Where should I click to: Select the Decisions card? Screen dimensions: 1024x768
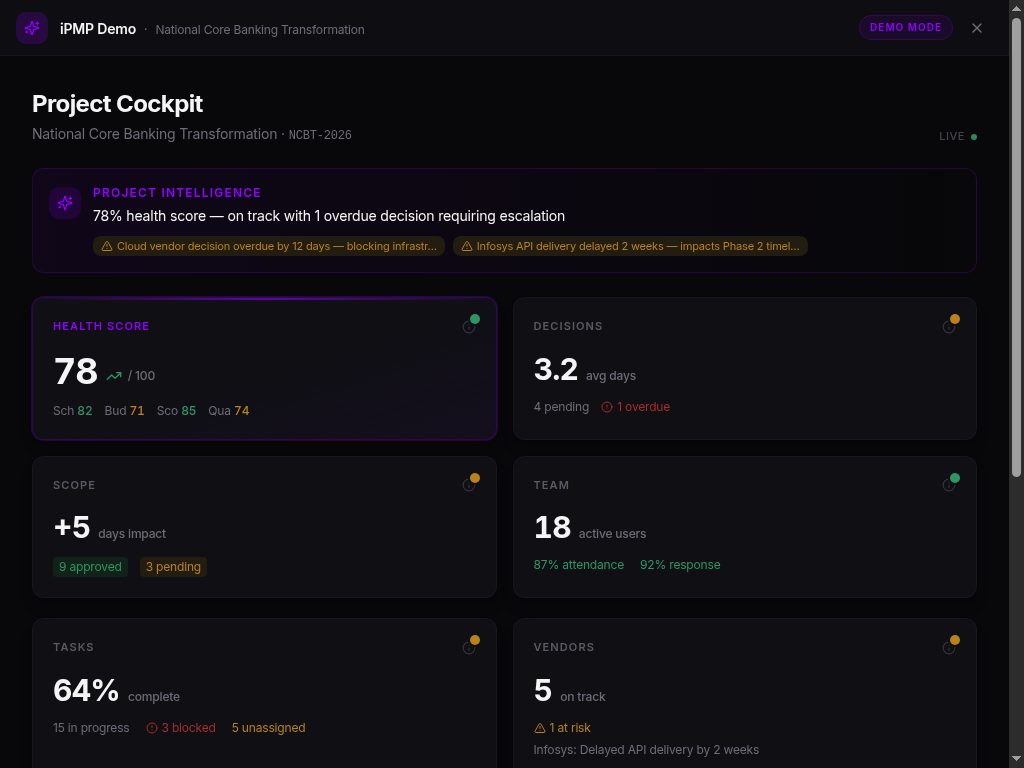(x=744, y=368)
